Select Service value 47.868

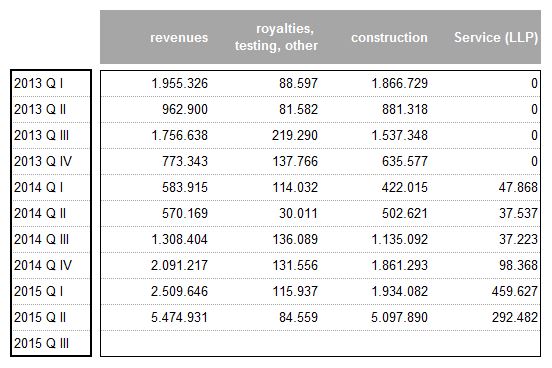(x=518, y=187)
